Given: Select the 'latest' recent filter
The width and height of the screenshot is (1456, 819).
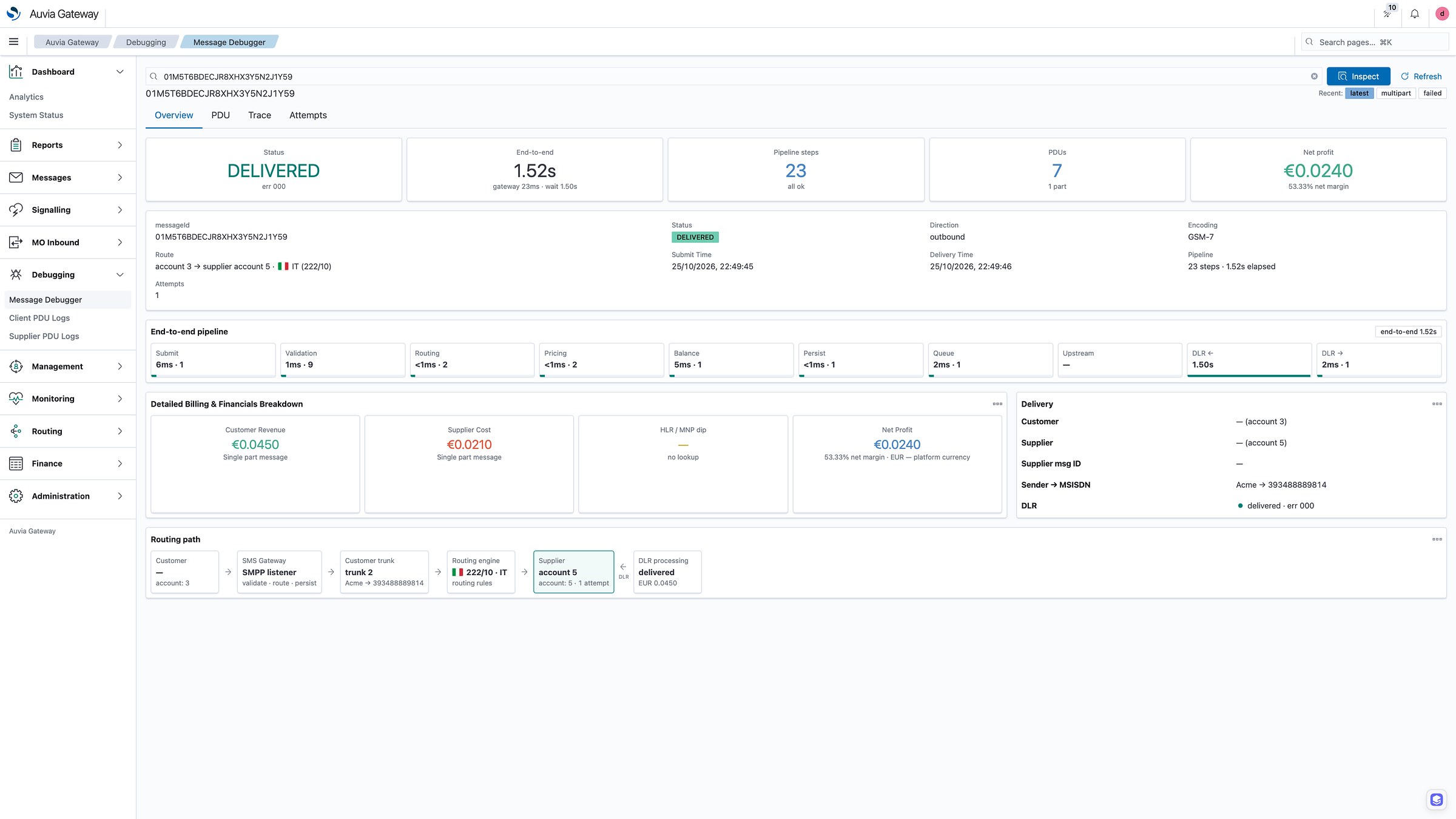Looking at the screenshot, I should 1359,93.
